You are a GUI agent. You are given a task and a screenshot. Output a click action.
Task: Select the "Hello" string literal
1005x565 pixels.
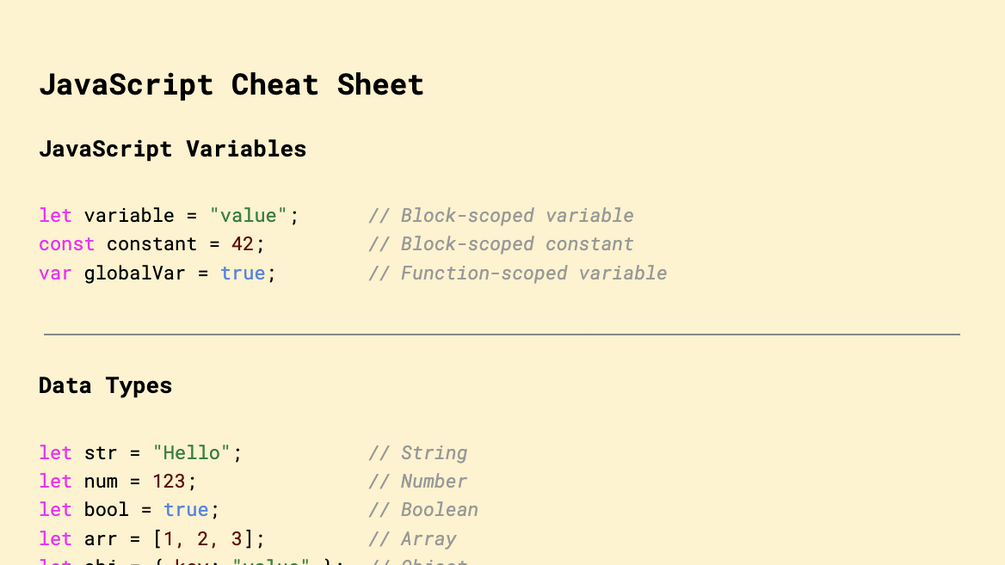(x=192, y=453)
